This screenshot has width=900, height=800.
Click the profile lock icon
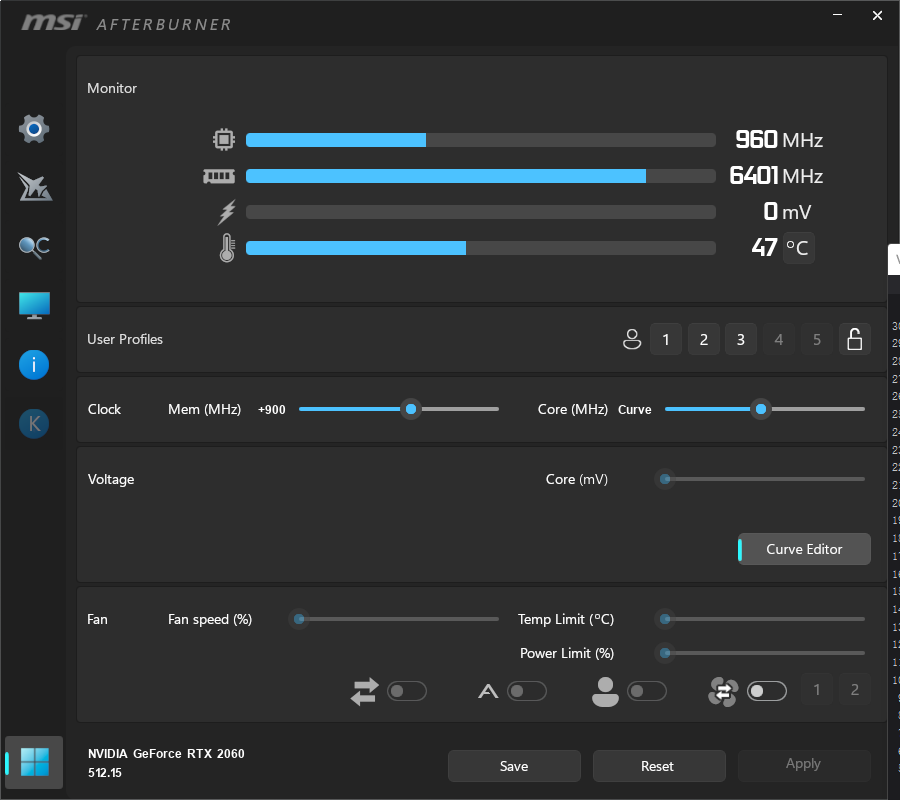coord(855,339)
